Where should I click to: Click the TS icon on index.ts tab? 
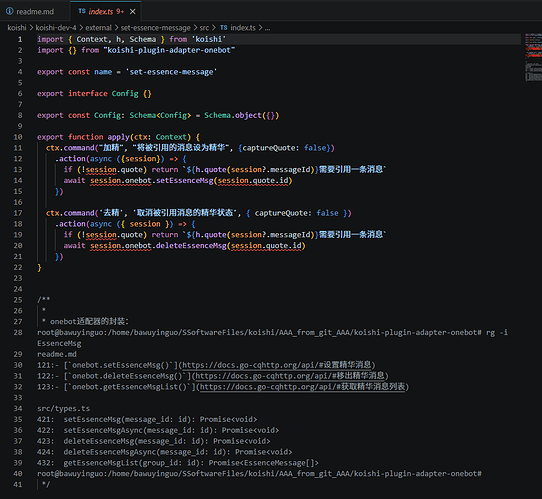82,11
